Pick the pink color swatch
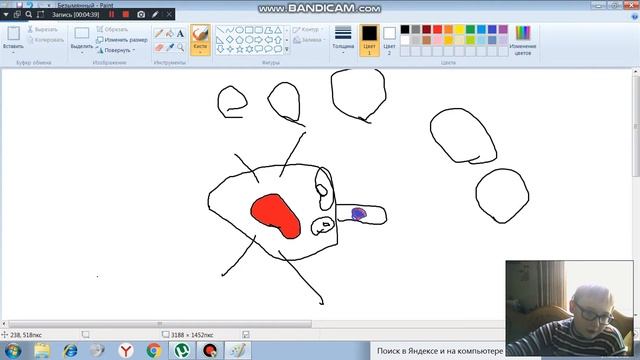Viewport: 640px width, 360px height. click(438, 40)
